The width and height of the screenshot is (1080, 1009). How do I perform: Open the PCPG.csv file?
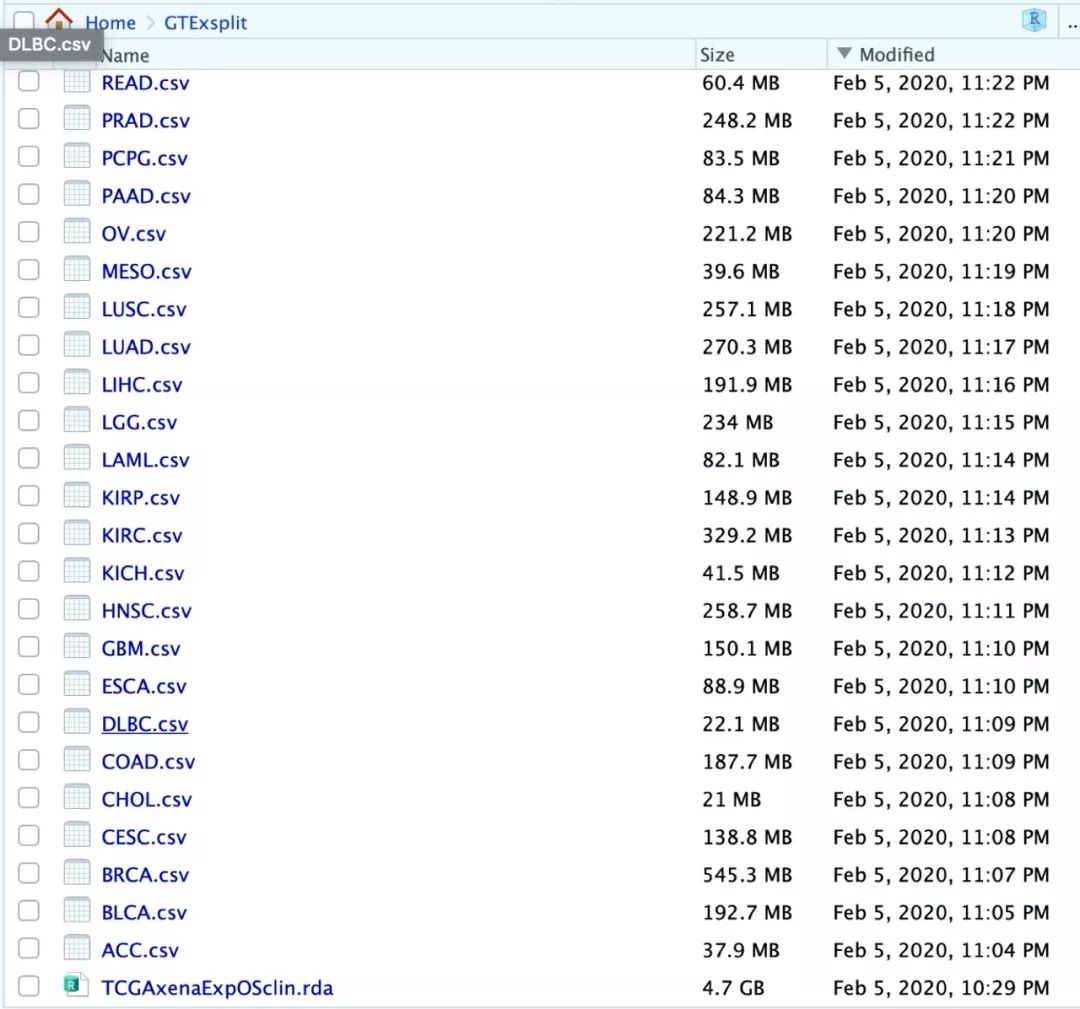click(x=145, y=158)
